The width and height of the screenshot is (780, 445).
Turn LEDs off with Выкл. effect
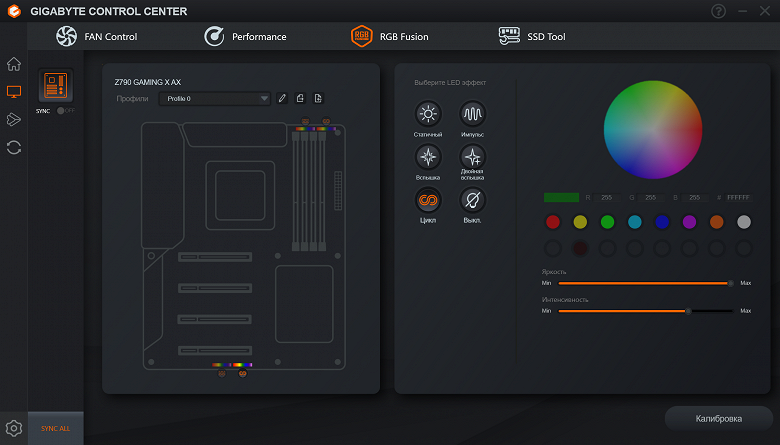(472, 200)
